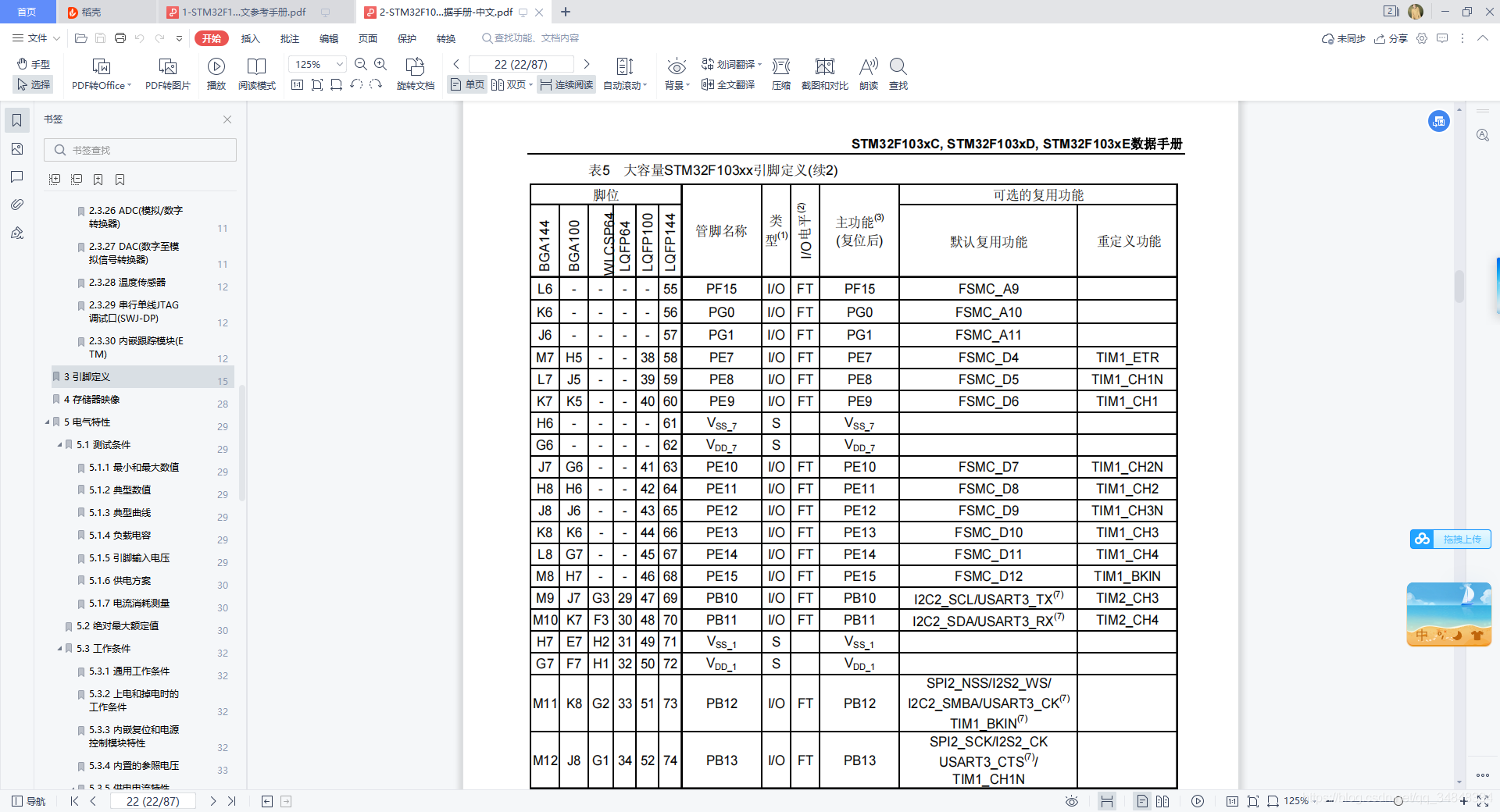Convert PDF to images (PDF转图片)
The width and height of the screenshot is (1500, 812).
click(x=168, y=74)
